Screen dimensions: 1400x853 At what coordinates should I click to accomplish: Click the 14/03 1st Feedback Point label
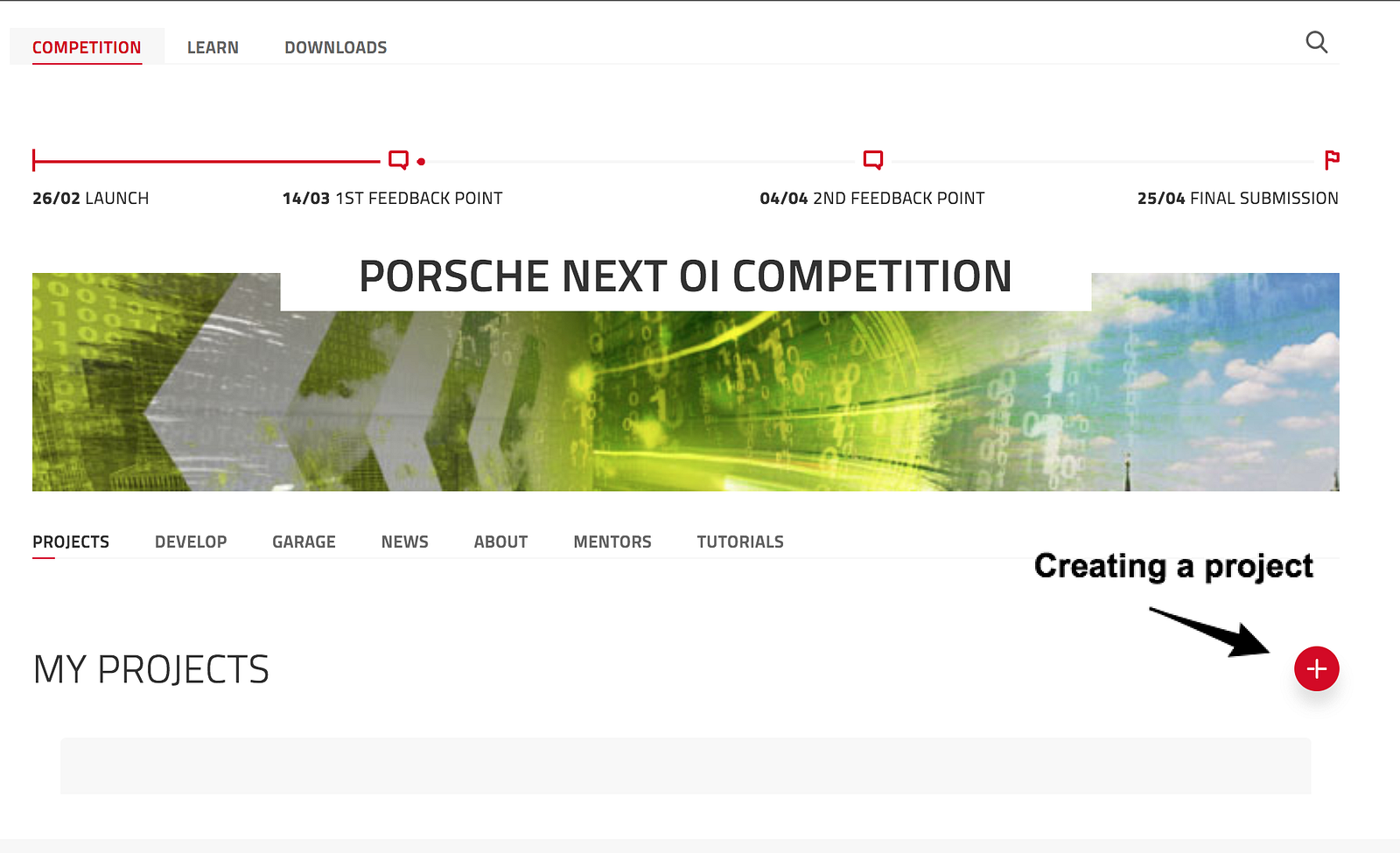[393, 199]
